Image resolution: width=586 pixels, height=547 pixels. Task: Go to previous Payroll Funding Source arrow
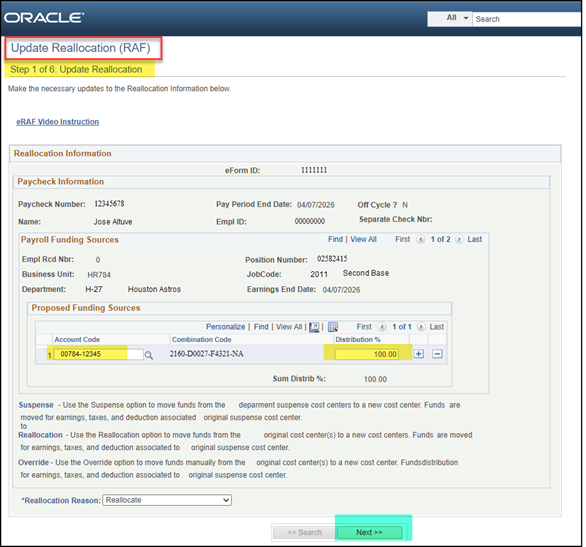click(x=421, y=239)
